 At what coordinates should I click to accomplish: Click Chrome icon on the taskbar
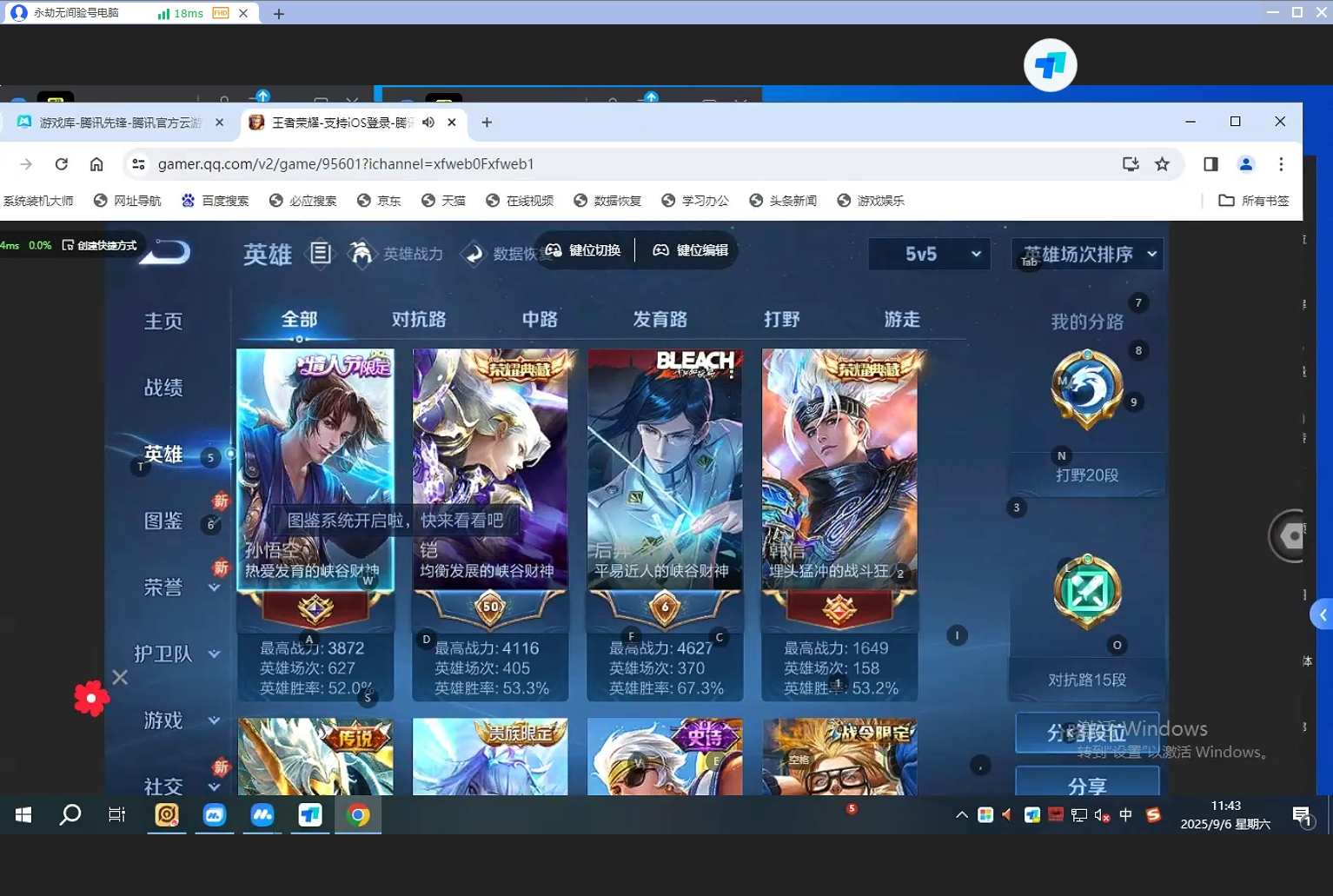[x=358, y=815]
